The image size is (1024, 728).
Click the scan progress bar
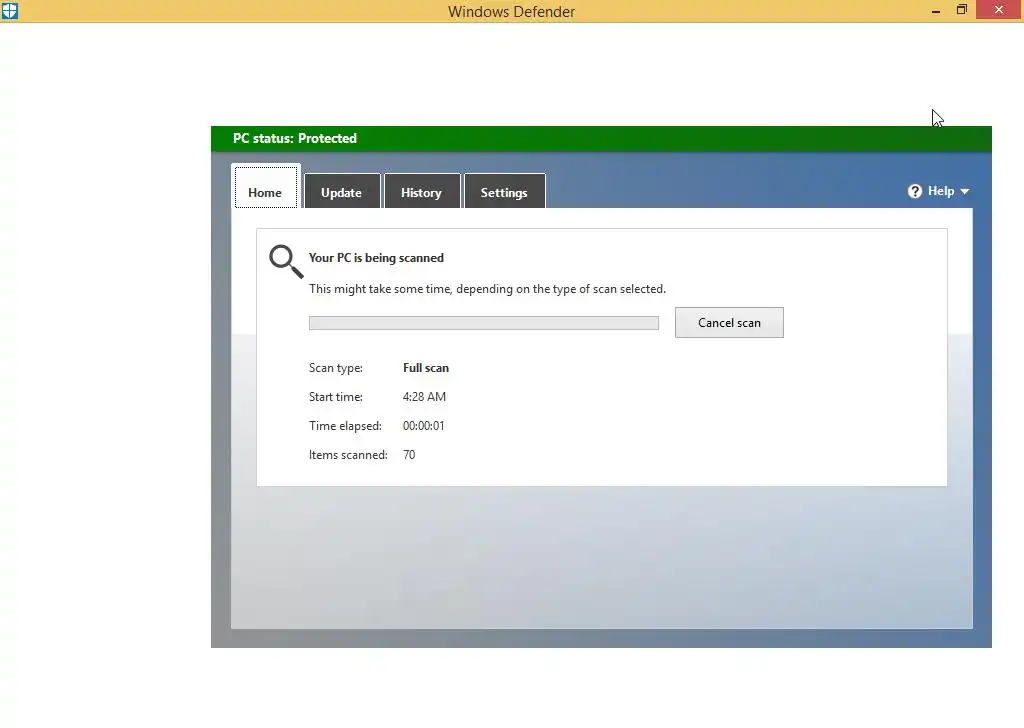pos(484,323)
